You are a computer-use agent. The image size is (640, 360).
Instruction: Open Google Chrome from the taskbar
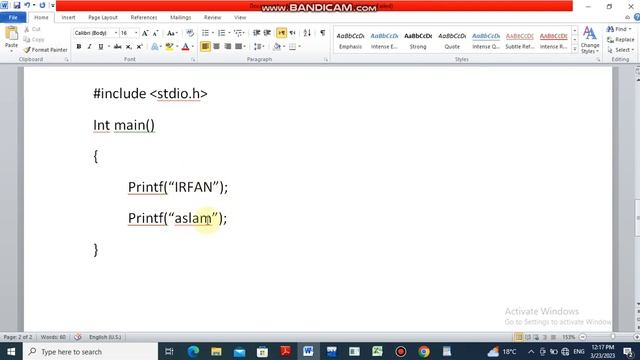click(424, 351)
